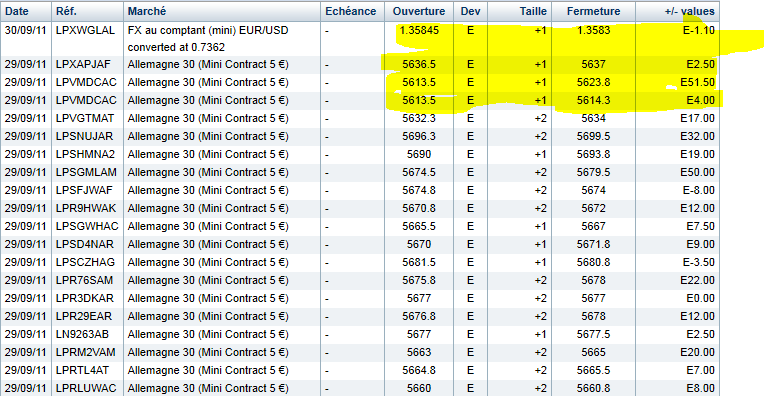Viewport: 764px width, 396px height.
Task: Open reference LPVGTMAT
Action: click(x=85, y=118)
